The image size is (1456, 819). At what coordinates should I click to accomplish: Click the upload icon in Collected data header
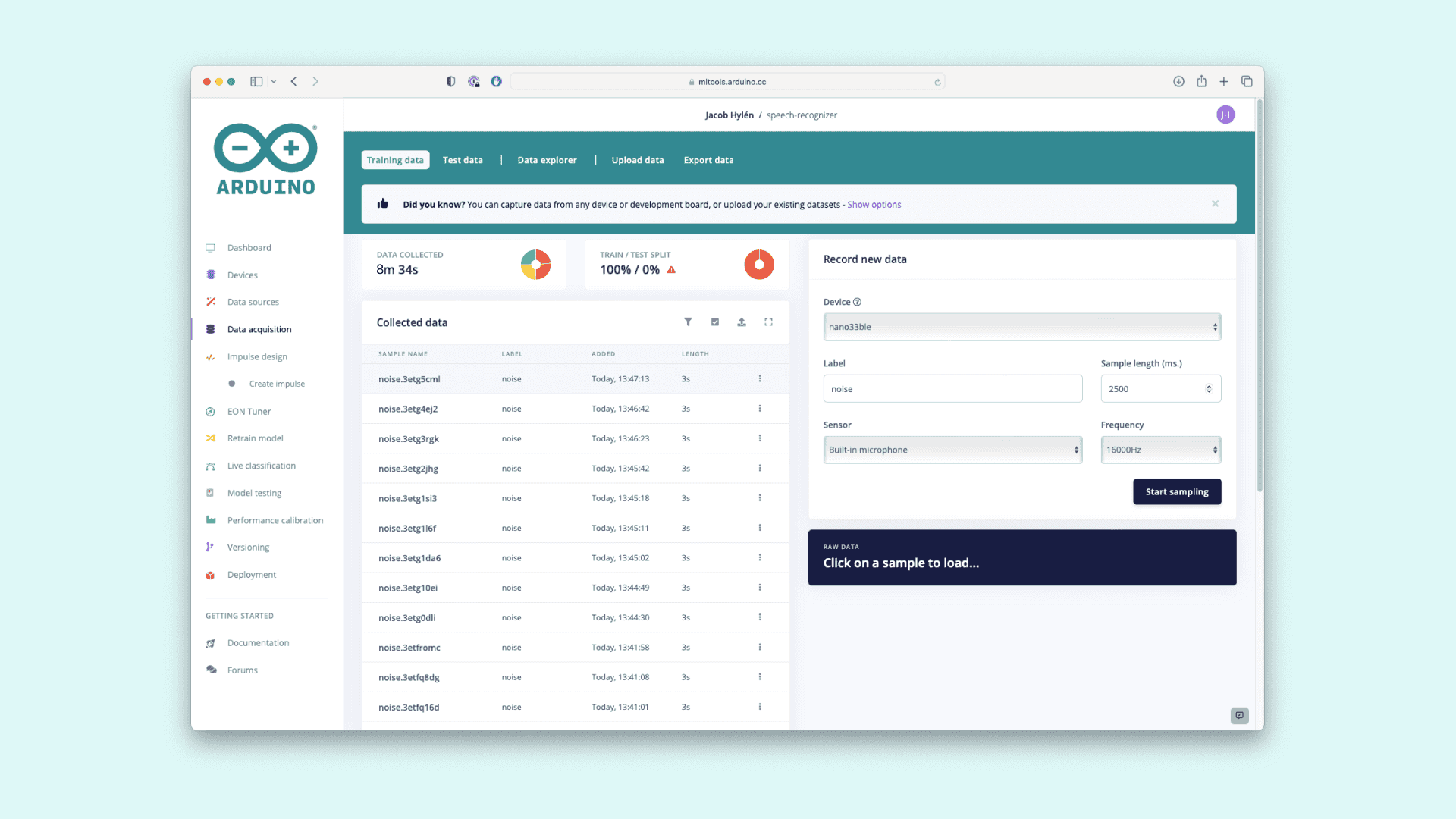742,322
